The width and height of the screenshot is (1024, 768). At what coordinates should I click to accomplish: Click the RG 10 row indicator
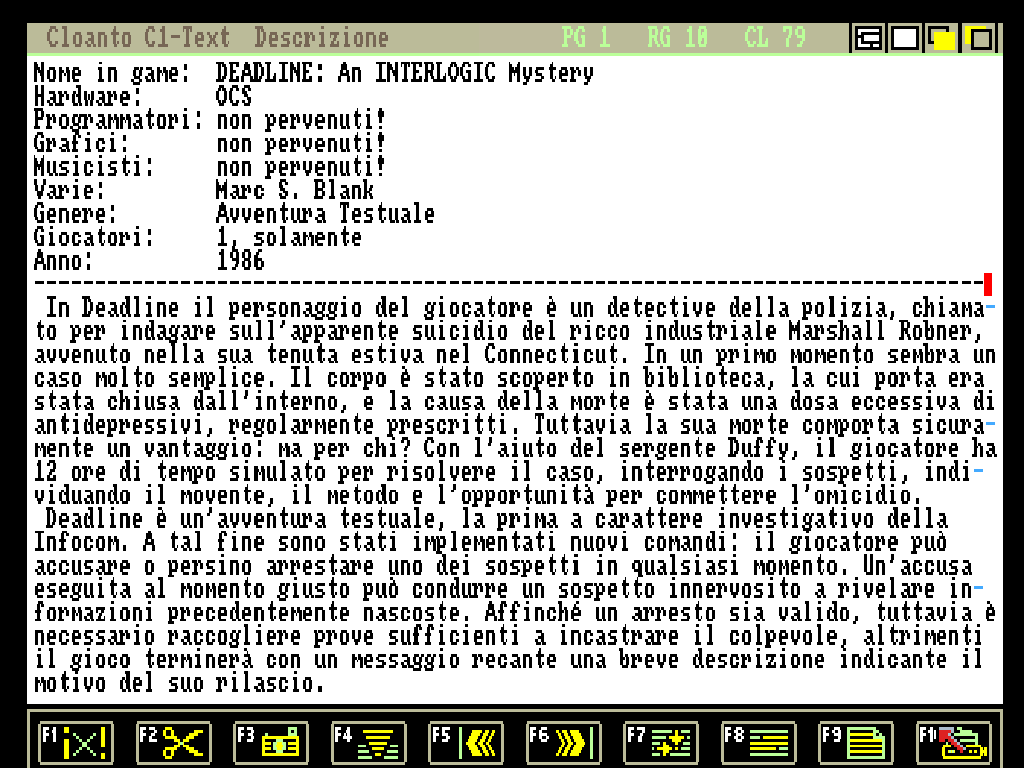(x=677, y=38)
